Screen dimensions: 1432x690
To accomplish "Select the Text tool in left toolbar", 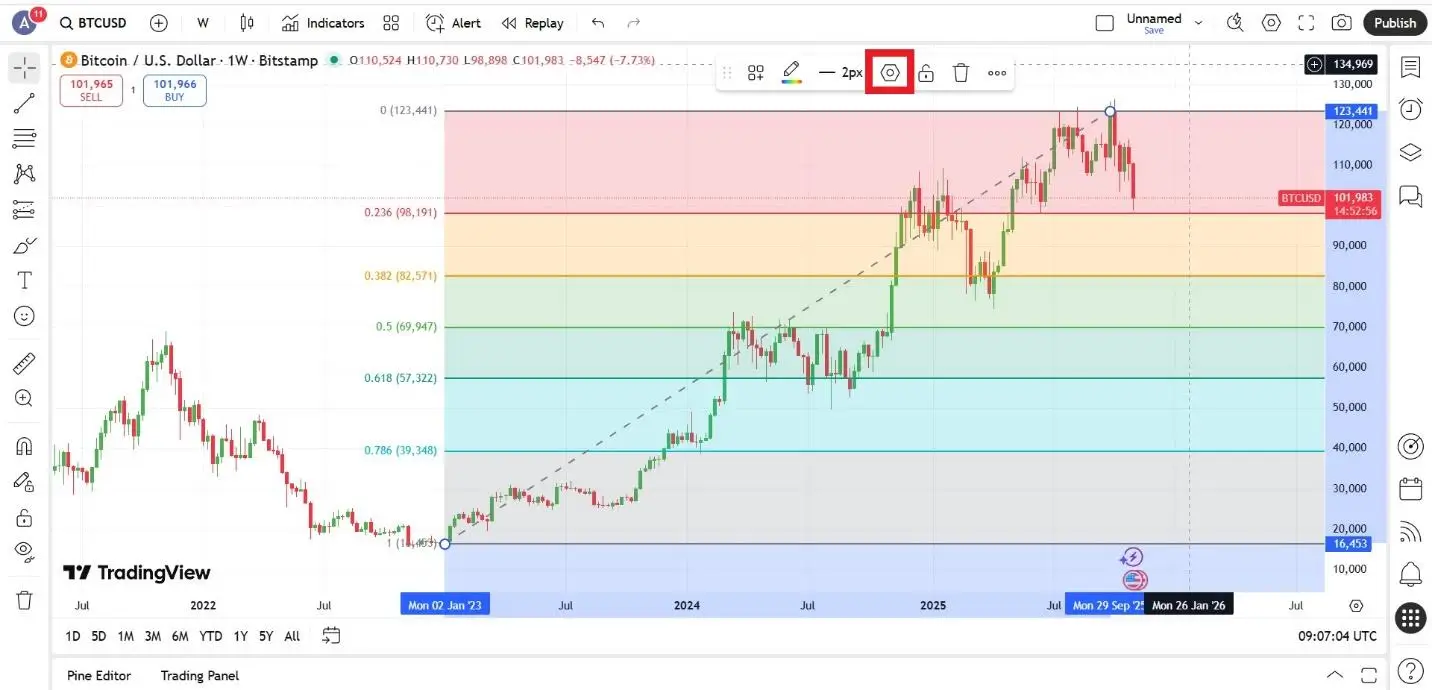I will [24, 280].
